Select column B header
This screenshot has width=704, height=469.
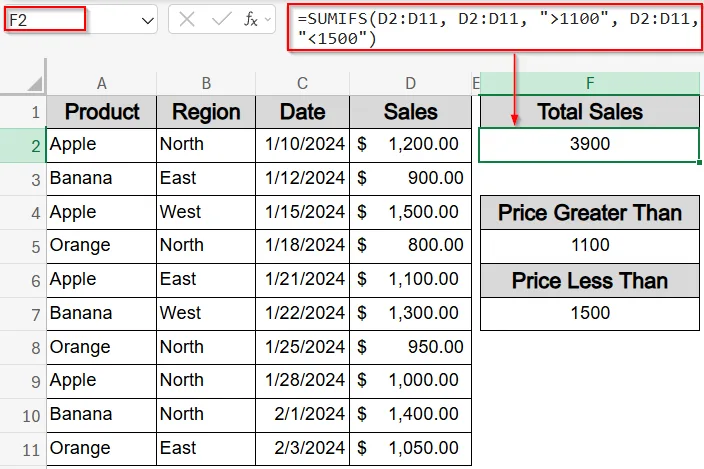206,83
